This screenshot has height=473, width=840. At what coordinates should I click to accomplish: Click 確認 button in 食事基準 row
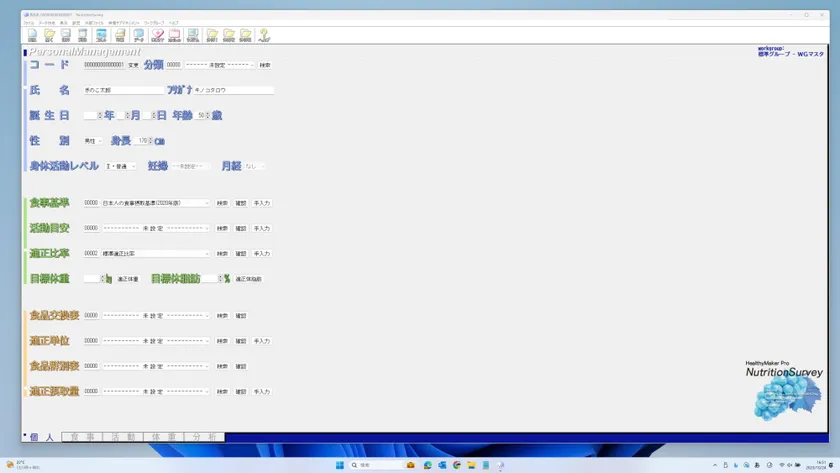tap(241, 203)
